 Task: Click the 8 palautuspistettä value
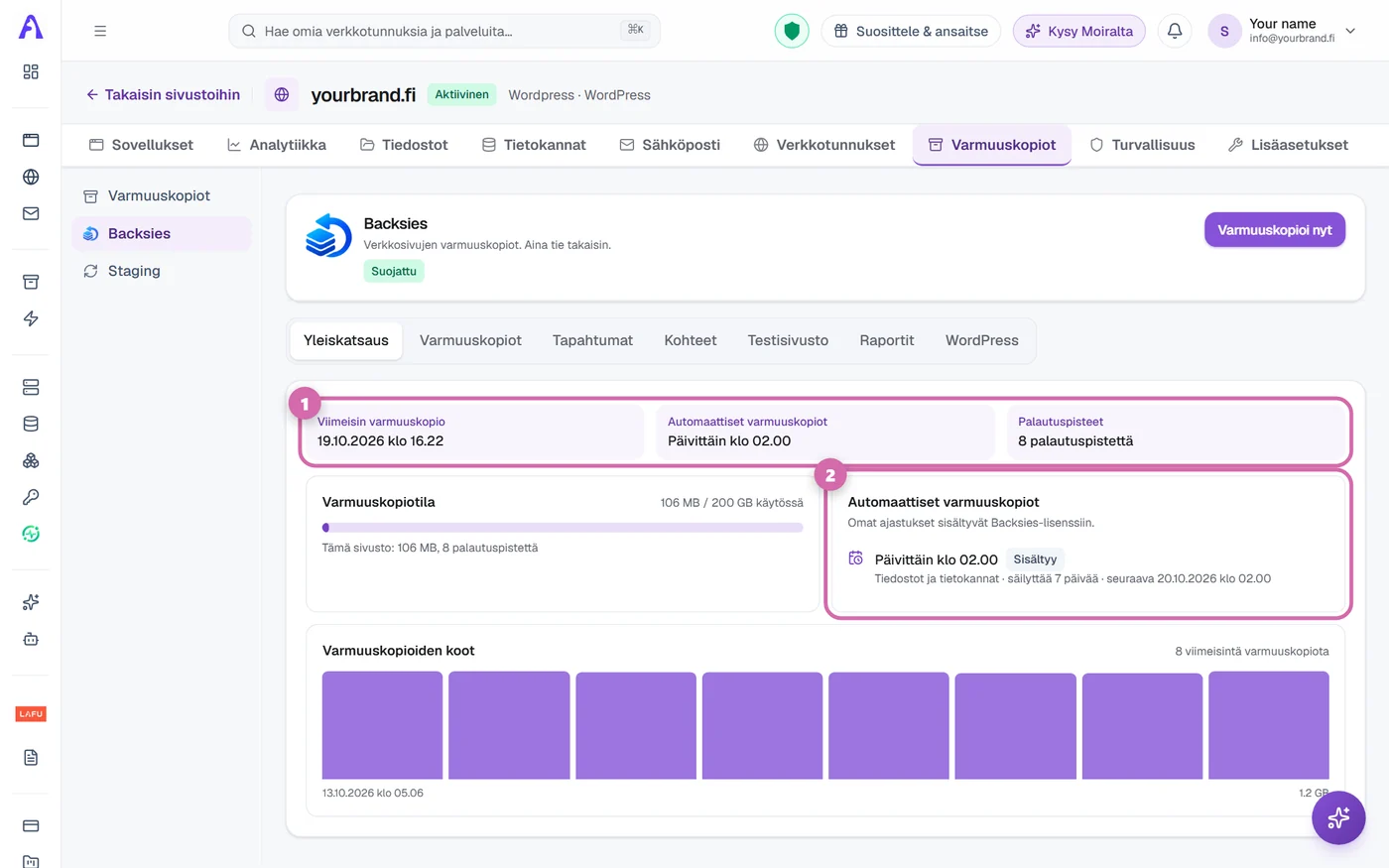click(1075, 441)
